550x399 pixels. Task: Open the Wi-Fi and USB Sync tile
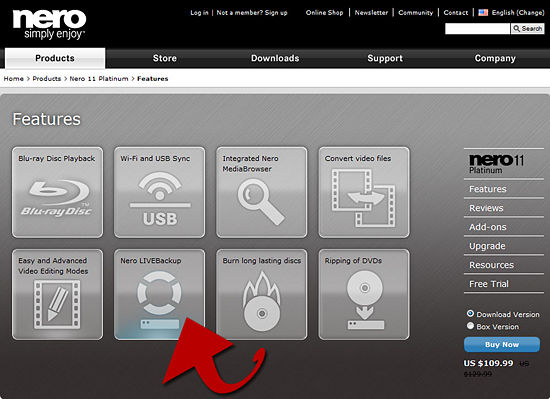click(160, 192)
